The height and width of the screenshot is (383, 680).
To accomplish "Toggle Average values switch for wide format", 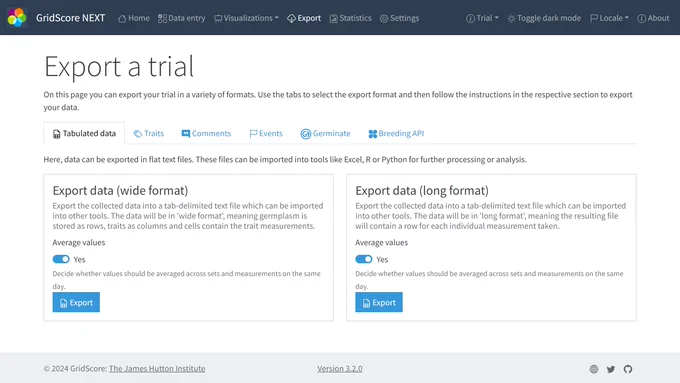I will click(x=61, y=259).
